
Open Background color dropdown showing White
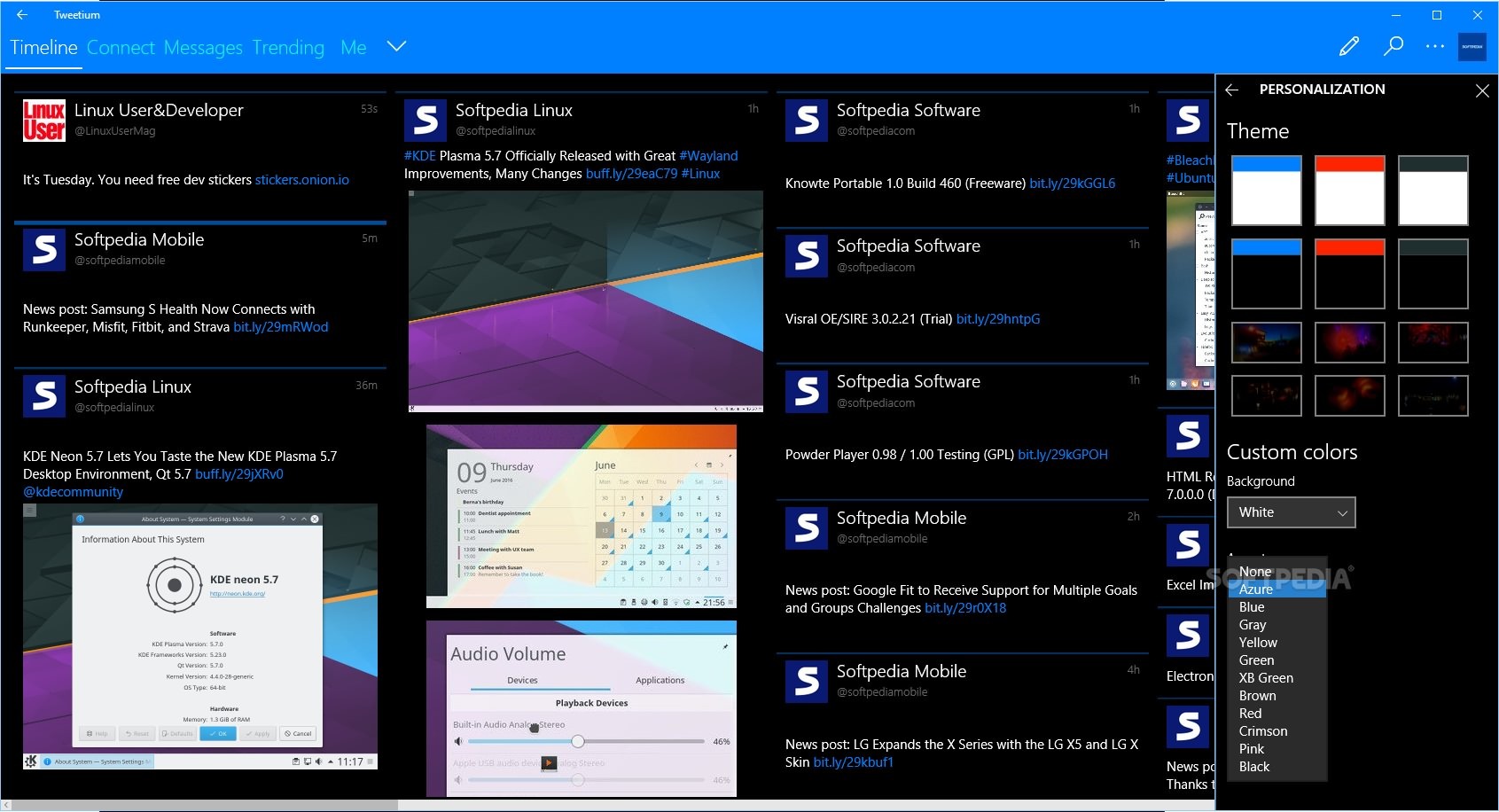[x=1291, y=512]
